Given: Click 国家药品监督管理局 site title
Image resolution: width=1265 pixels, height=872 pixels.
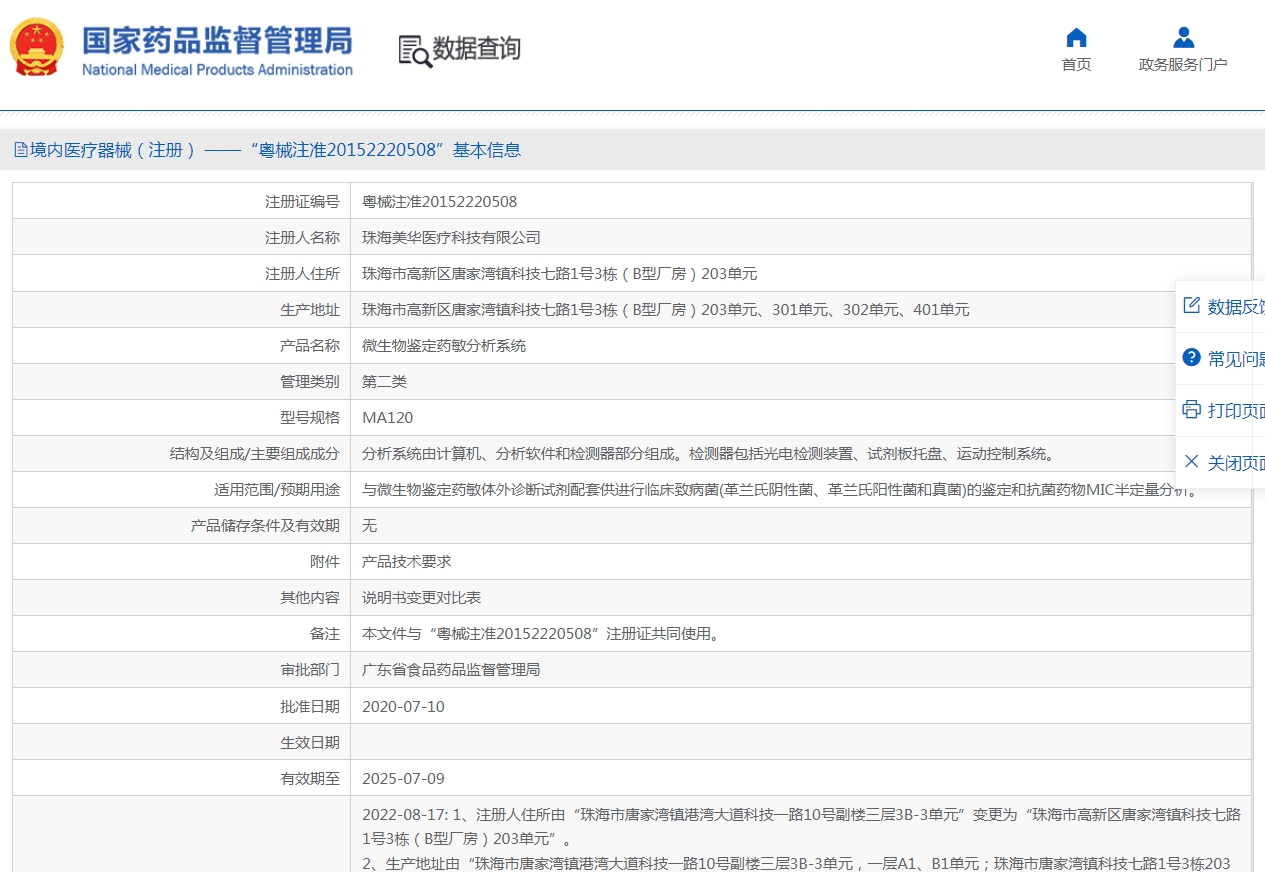Looking at the screenshot, I should click(x=217, y=41).
